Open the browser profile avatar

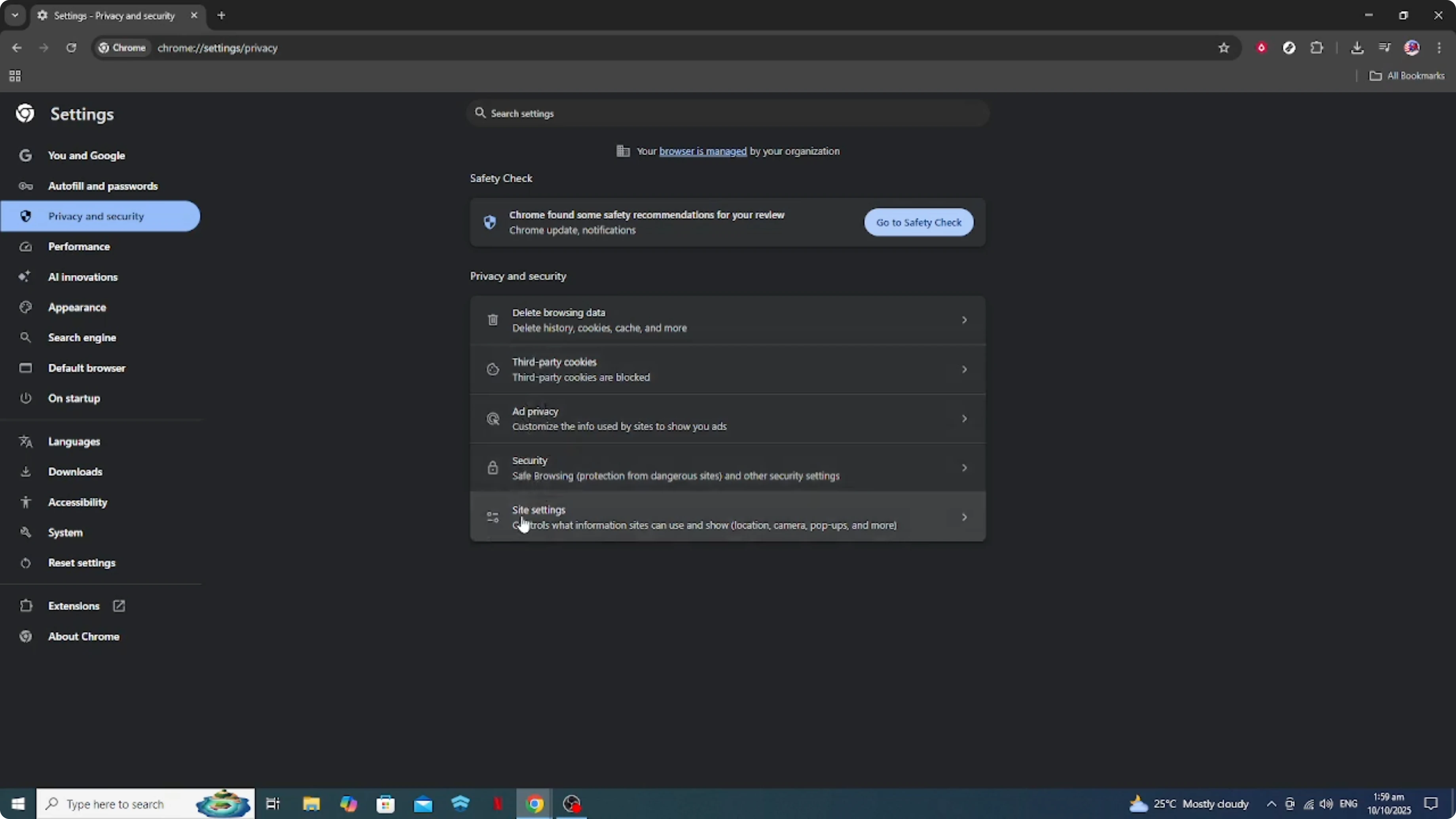coord(1412,48)
